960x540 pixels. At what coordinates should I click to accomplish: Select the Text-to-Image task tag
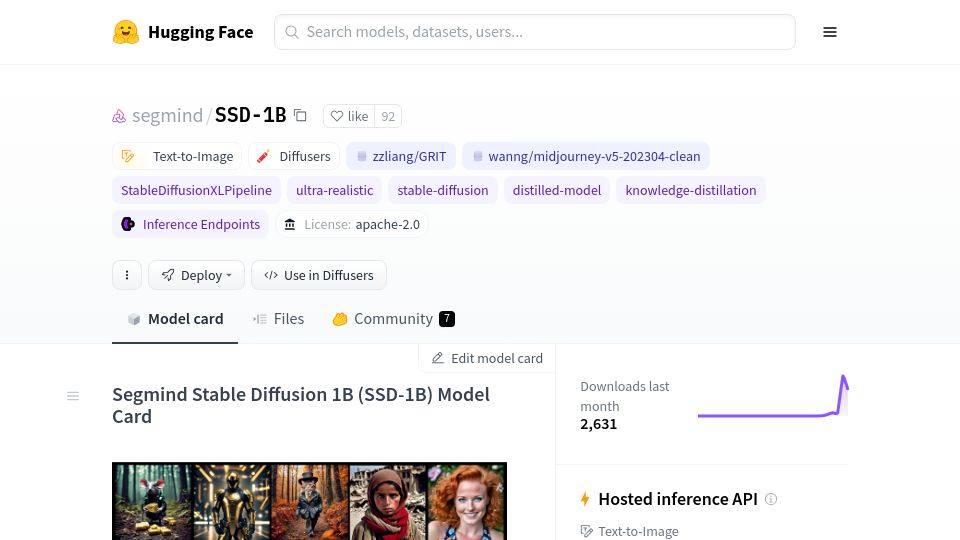178,156
